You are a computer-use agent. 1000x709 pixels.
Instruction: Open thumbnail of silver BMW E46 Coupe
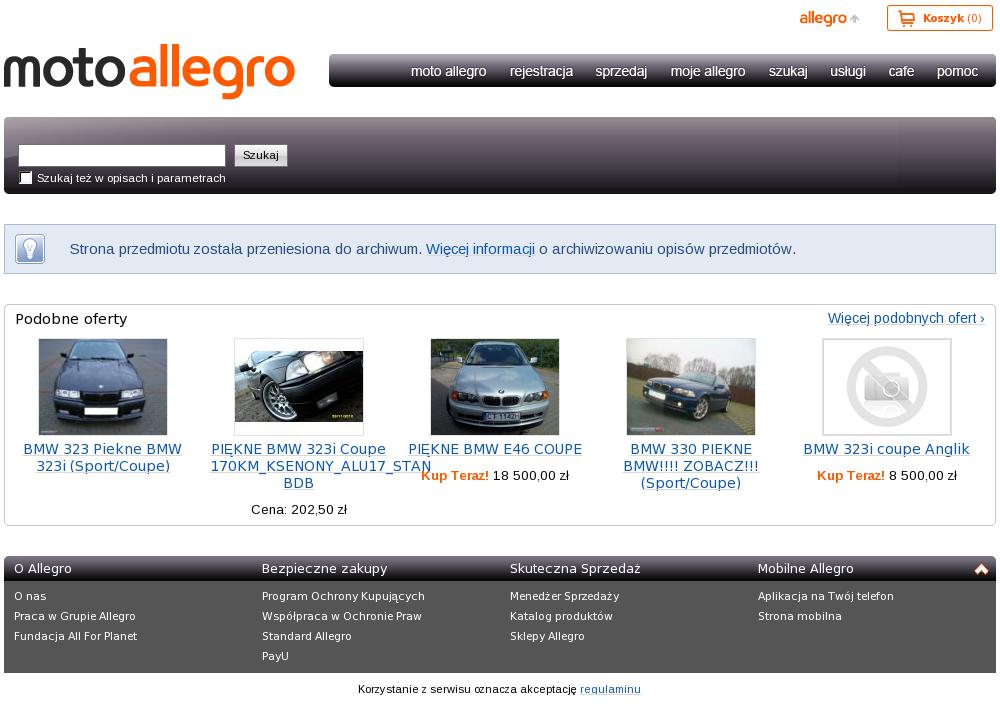tap(495, 387)
